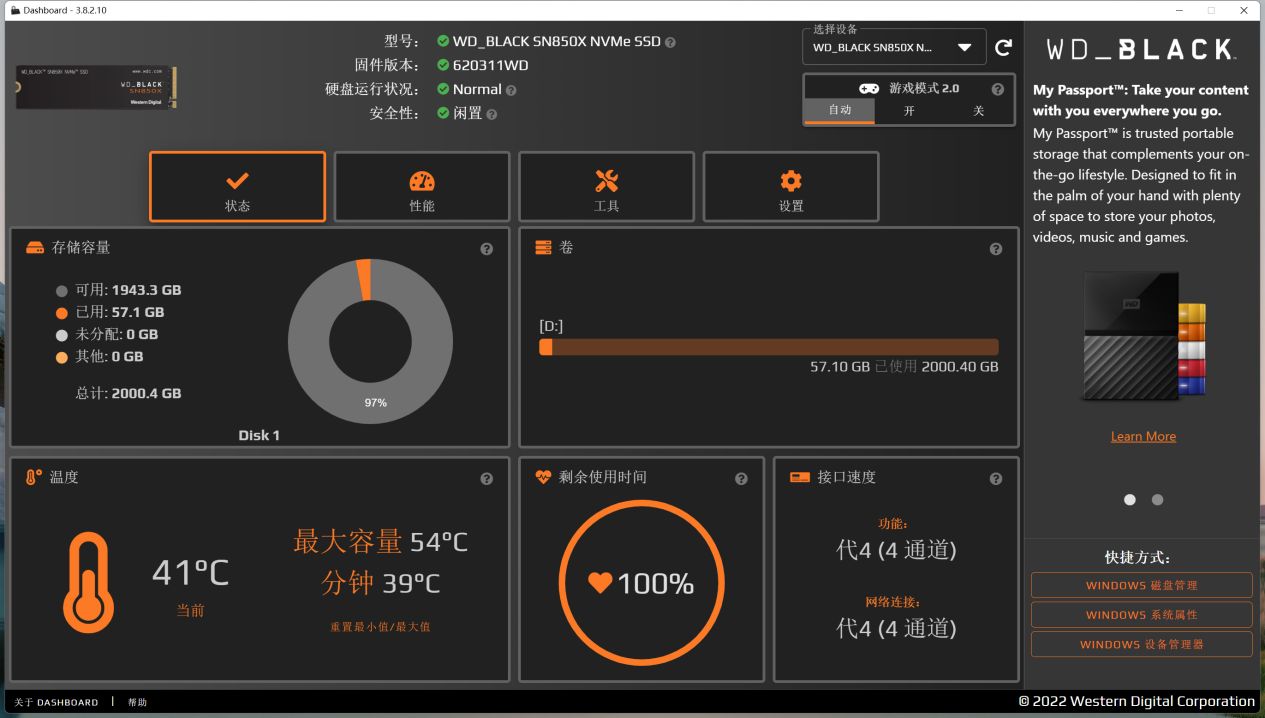Click the 其他 legend dot

click(62, 357)
